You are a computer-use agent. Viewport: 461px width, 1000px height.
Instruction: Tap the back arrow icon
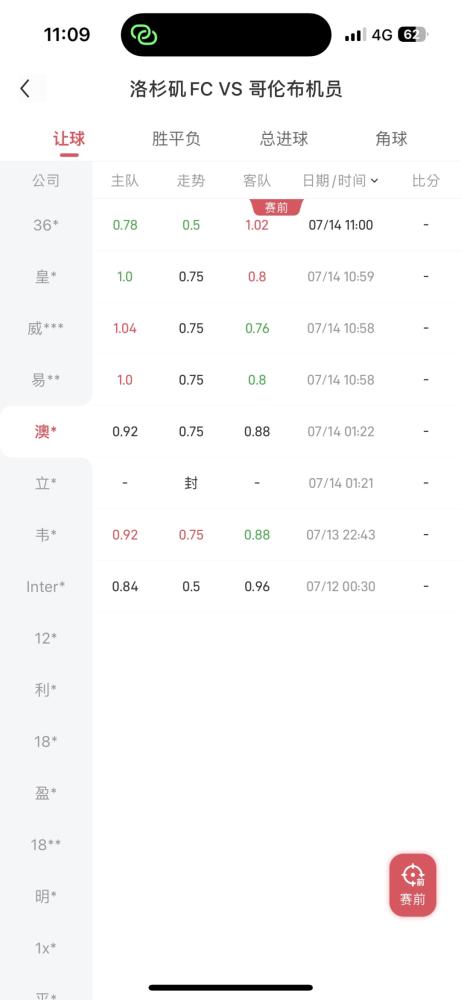(25, 89)
